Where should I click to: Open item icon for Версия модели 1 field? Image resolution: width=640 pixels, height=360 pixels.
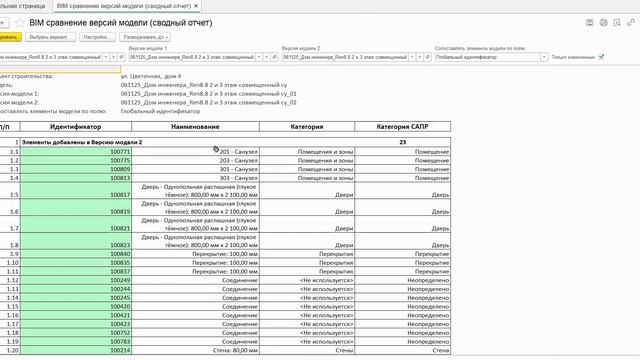pos(274,57)
